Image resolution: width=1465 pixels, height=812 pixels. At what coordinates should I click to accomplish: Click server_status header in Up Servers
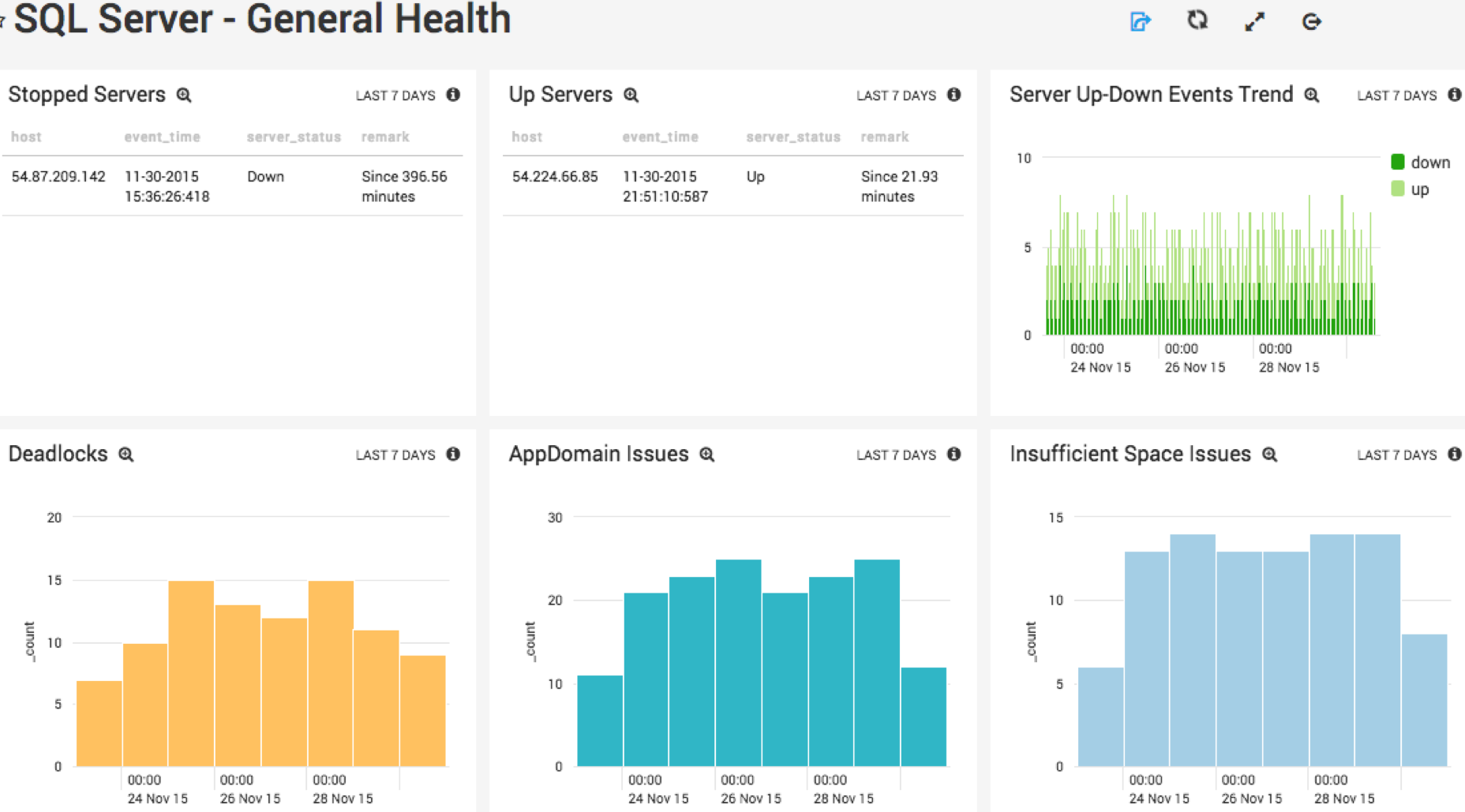coord(793,137)
